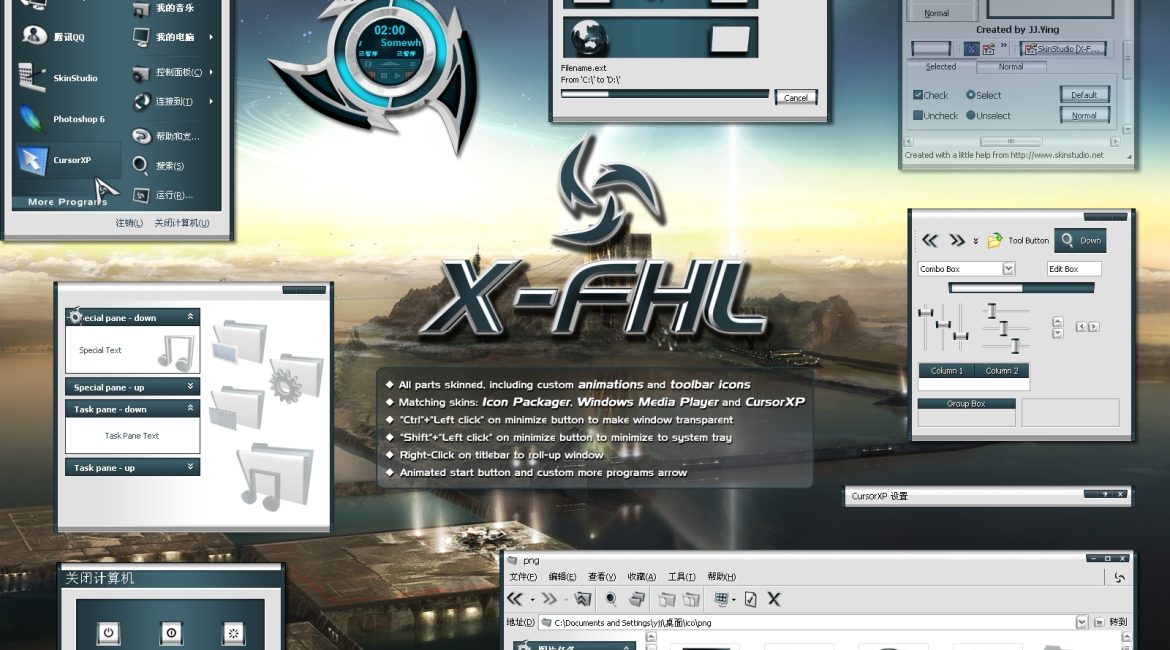The image size is (1170, 650).
Task: Open Search in the png explorer toolbar
Action: (611, 599)
